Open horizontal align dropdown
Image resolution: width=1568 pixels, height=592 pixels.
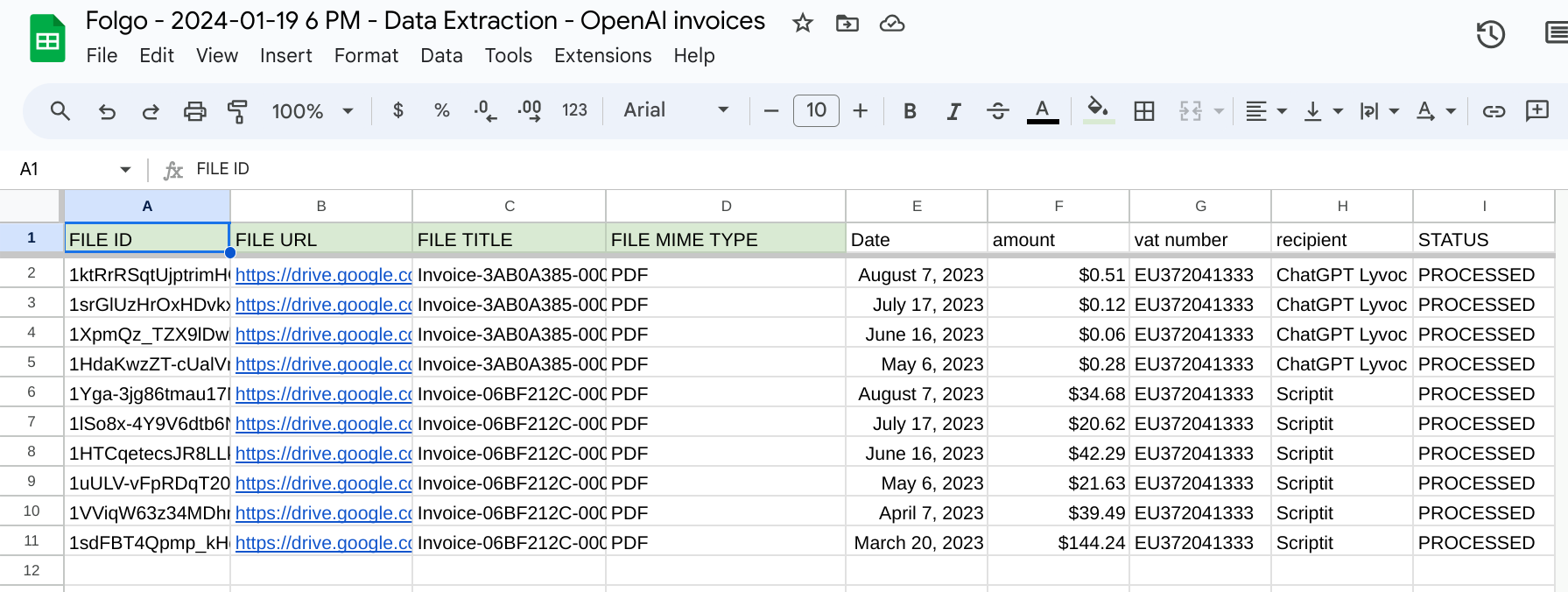point(1266,111)
